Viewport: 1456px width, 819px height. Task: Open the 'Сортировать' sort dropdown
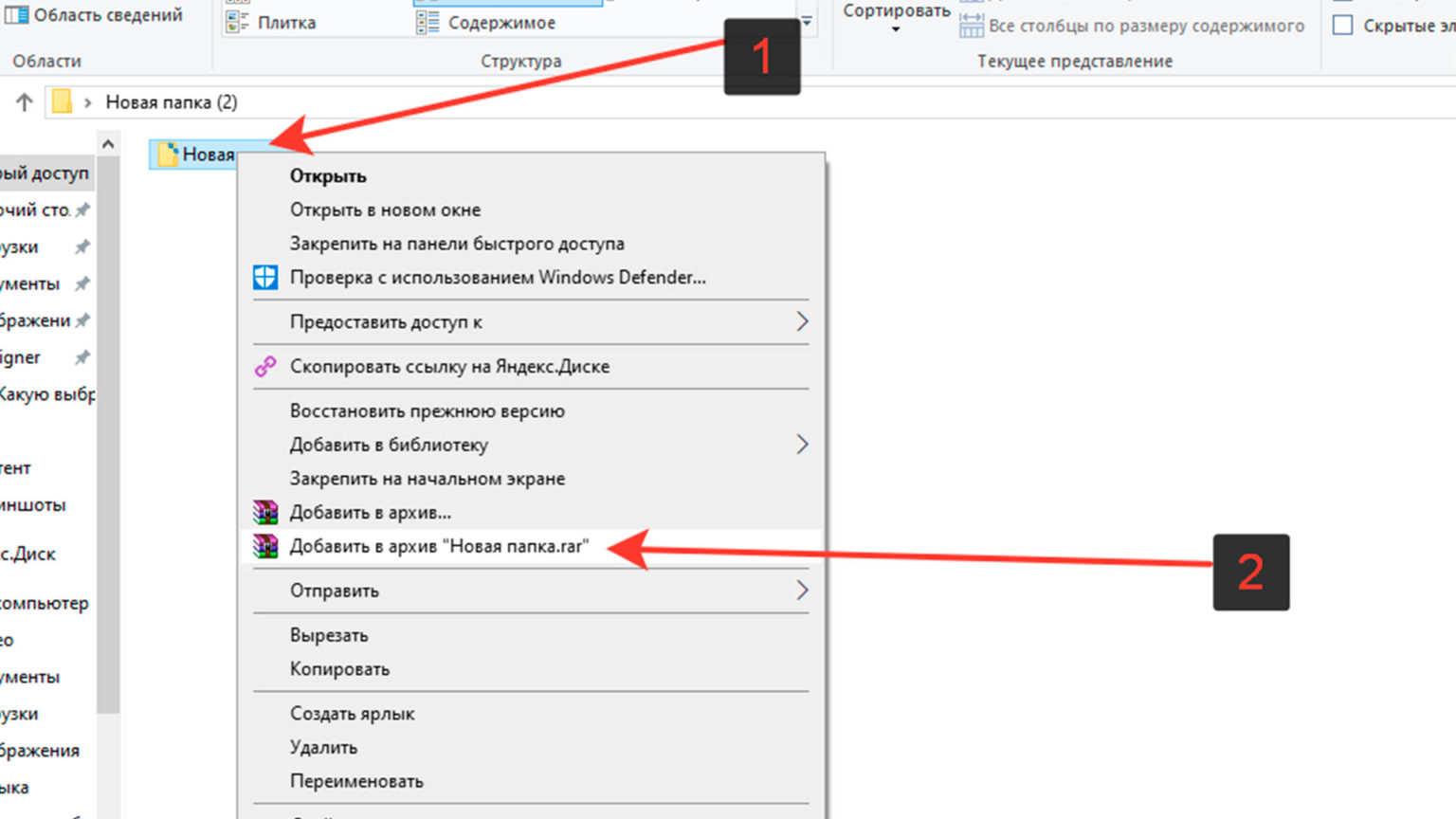(896, 17)
